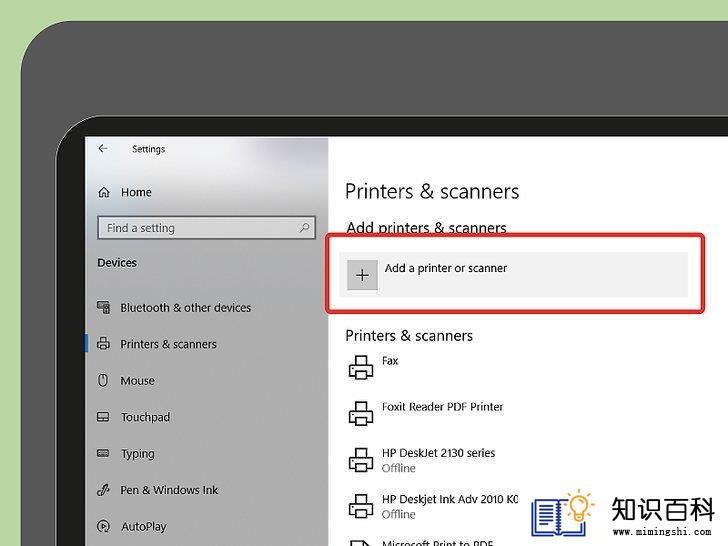
Task: Click the Settings window title text
Action: coord(149,149)
